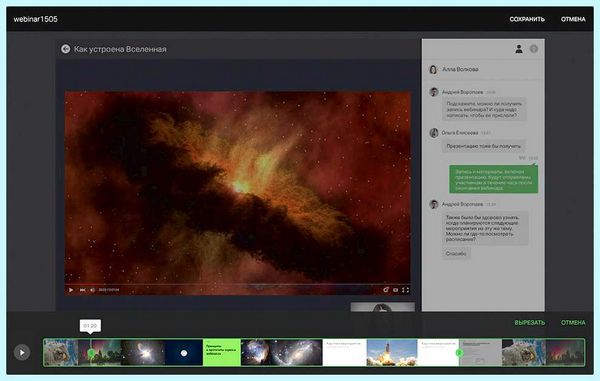Click Ольга Елисеева avatar in chat
600x381 pixels.
tap(434, 133)
